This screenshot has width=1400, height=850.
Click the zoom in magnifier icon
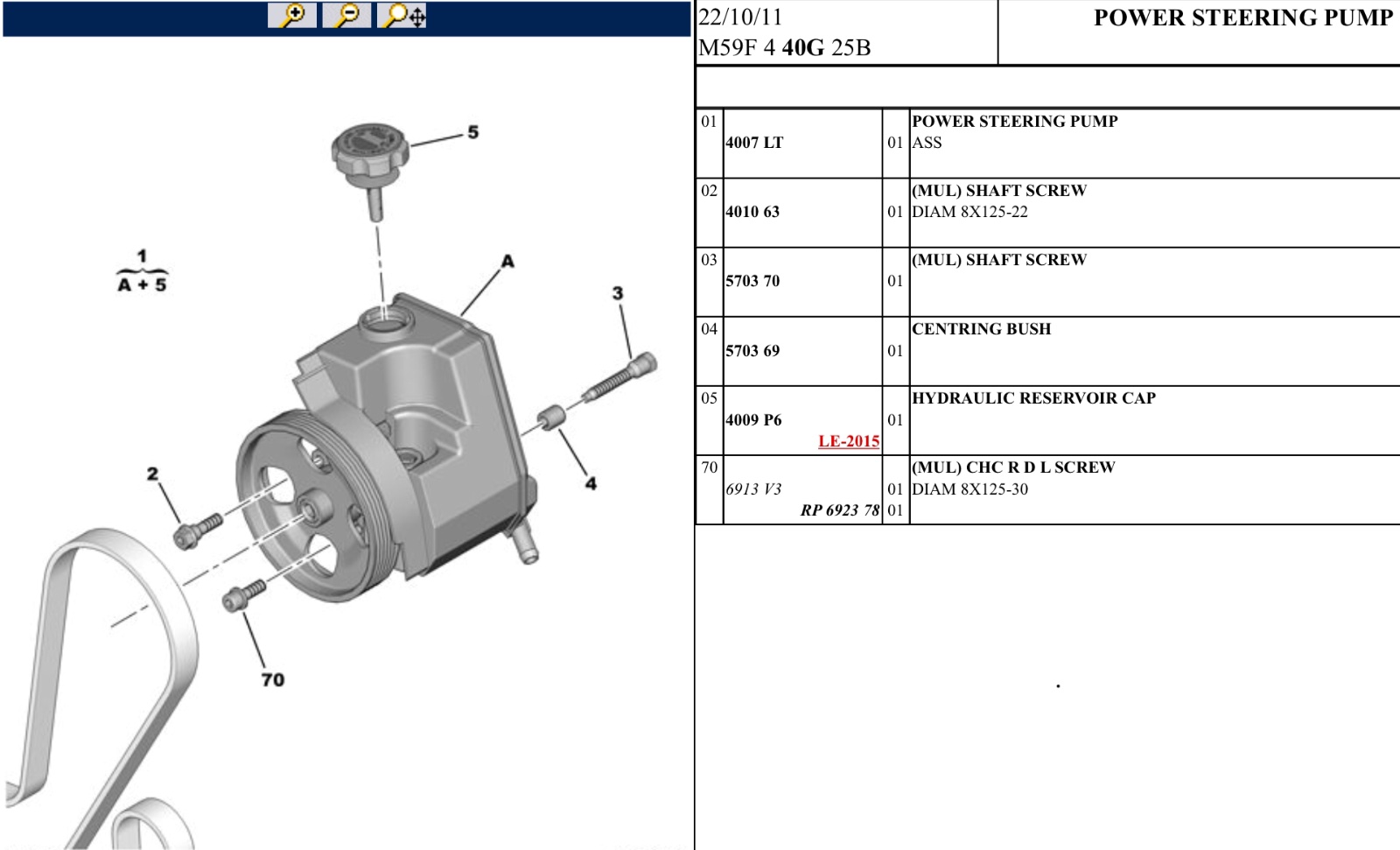(292, 16)
